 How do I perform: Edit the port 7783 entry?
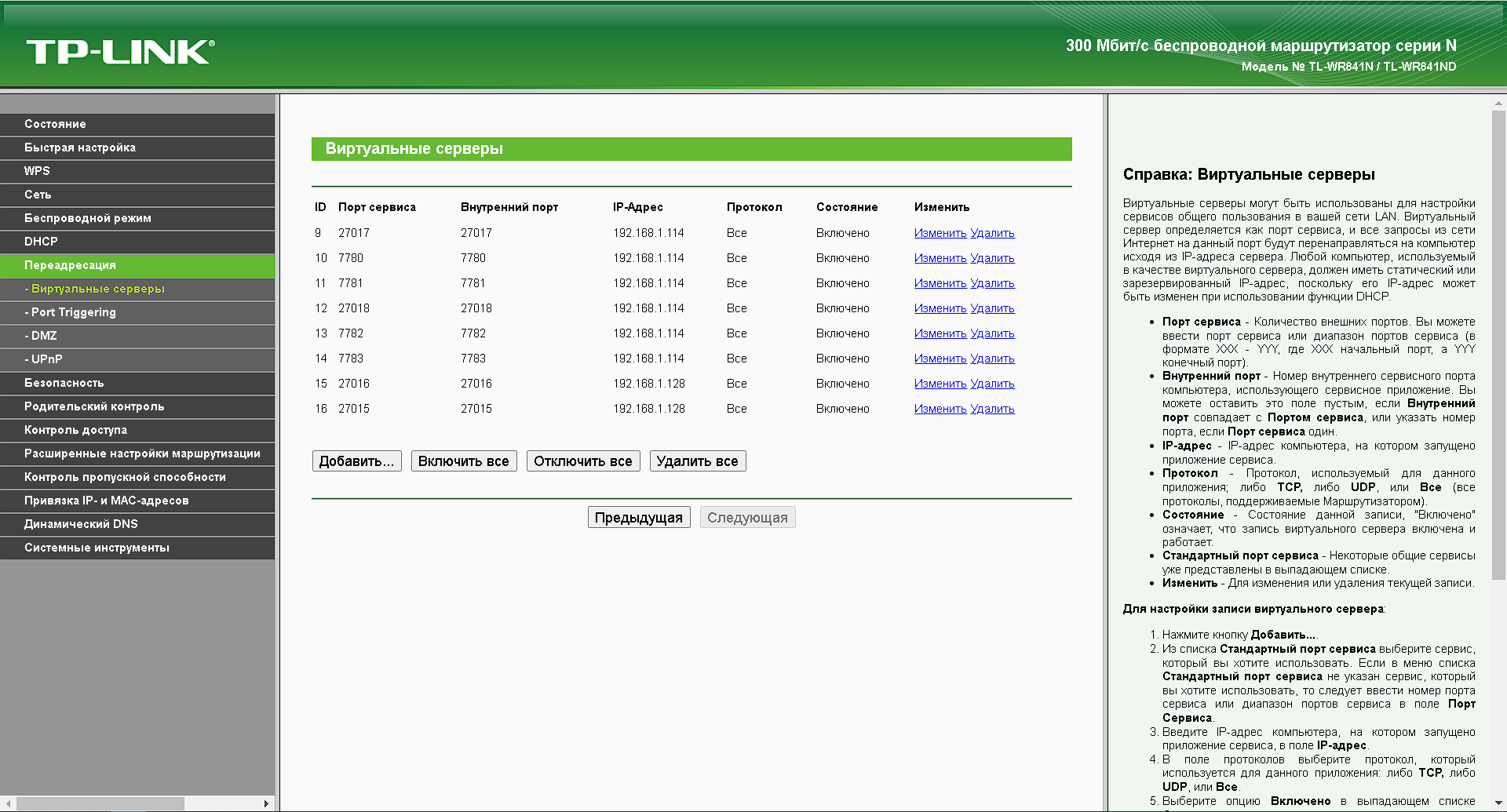coord(940,359)
